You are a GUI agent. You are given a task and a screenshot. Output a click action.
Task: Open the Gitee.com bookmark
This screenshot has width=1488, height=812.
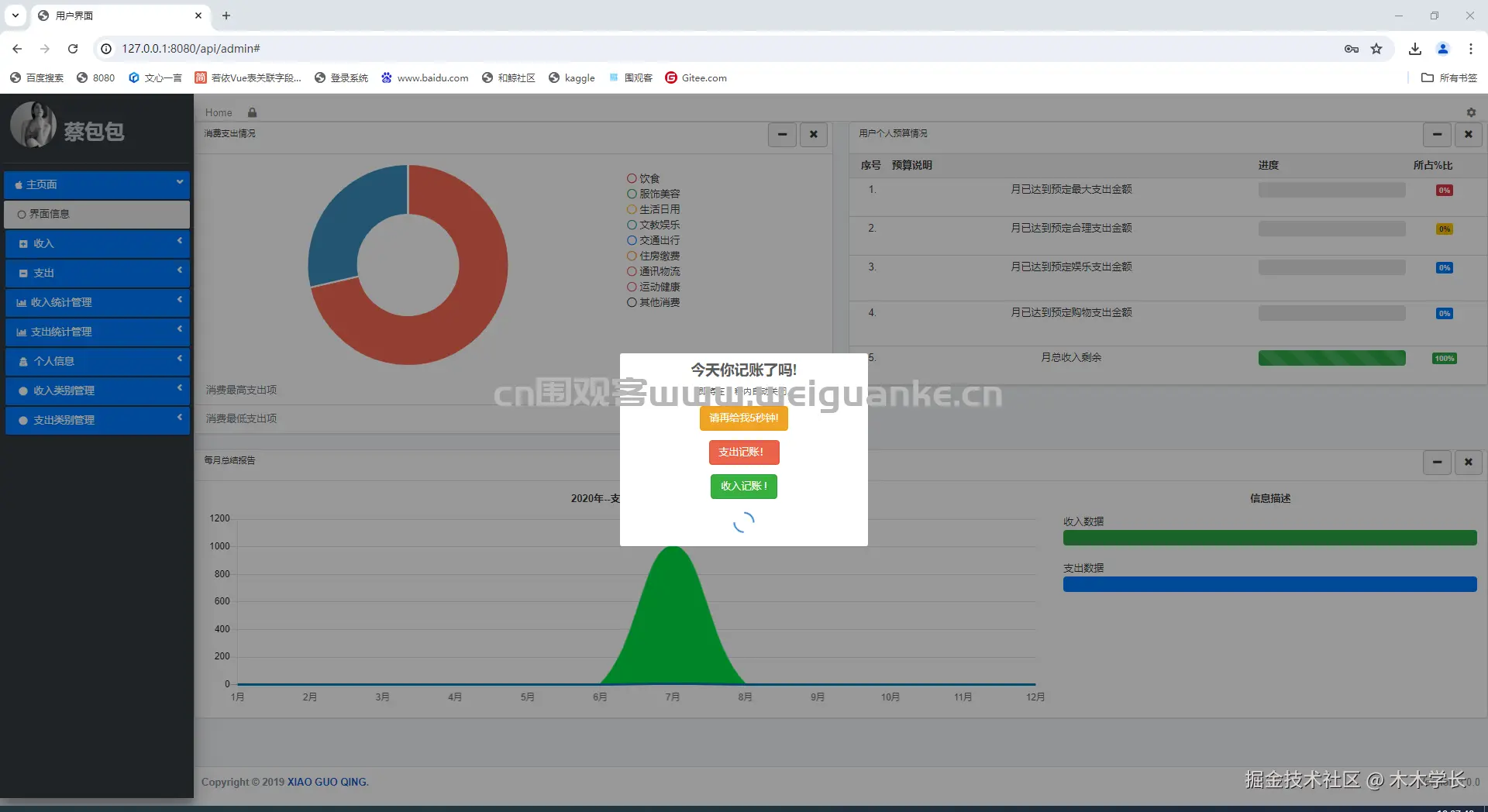tap(696, 77)
